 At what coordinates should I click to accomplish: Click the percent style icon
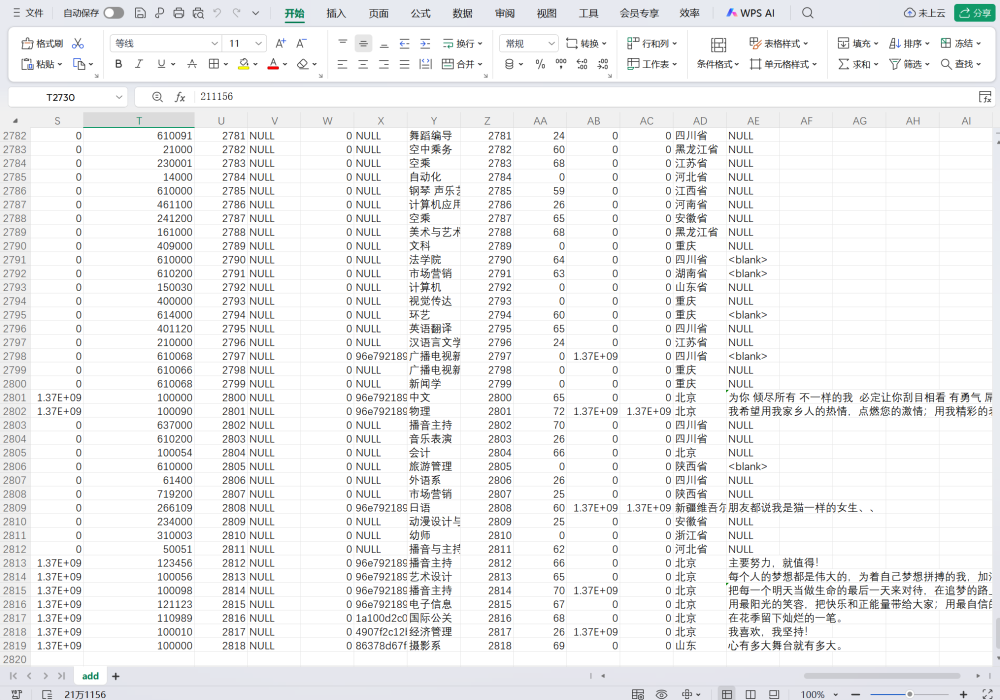click(x=540, y=64)
